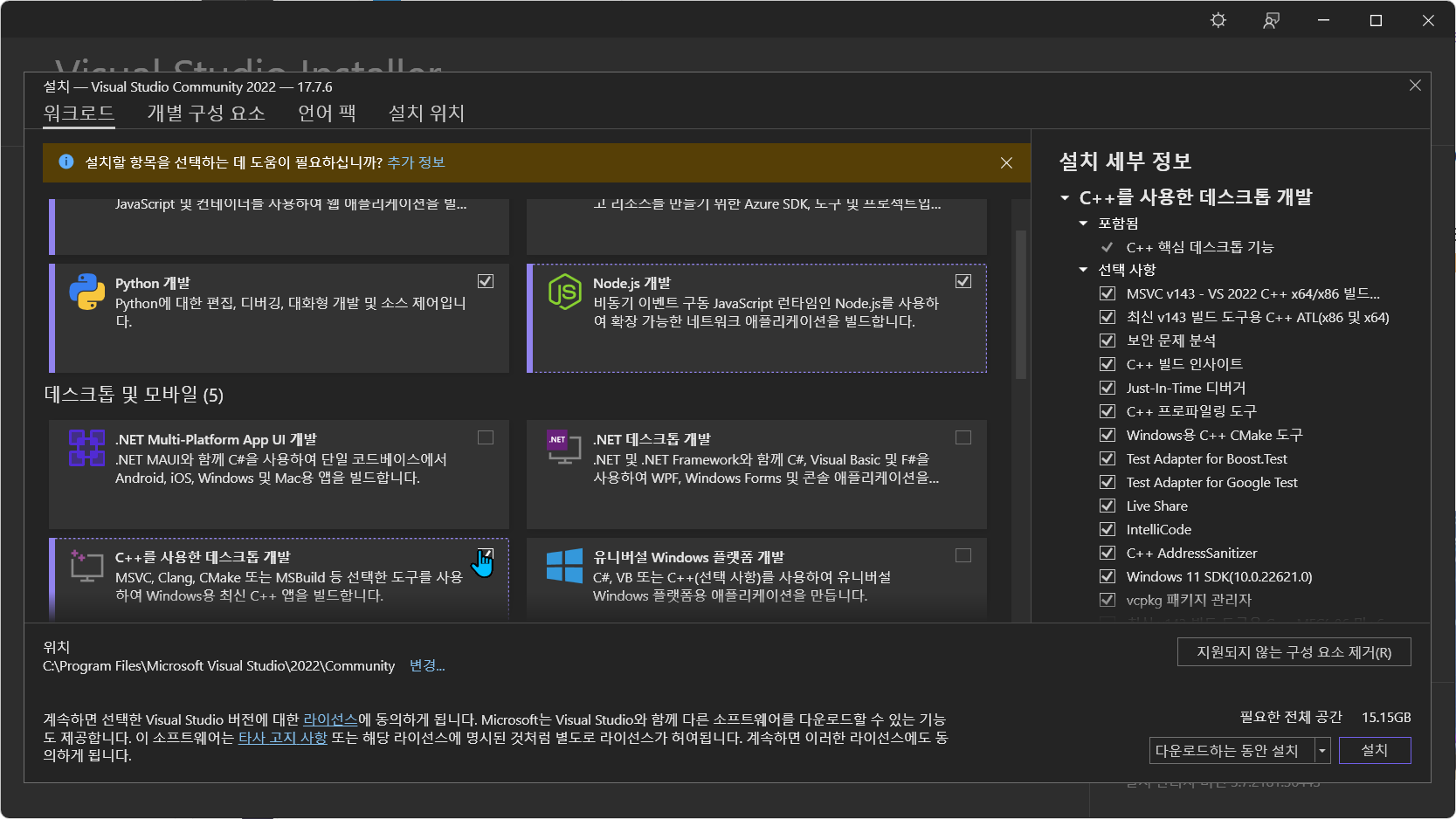The image size is (1456, 819).
Task: Open the 타사 고지 사항 link
Action: click(282, 738)
